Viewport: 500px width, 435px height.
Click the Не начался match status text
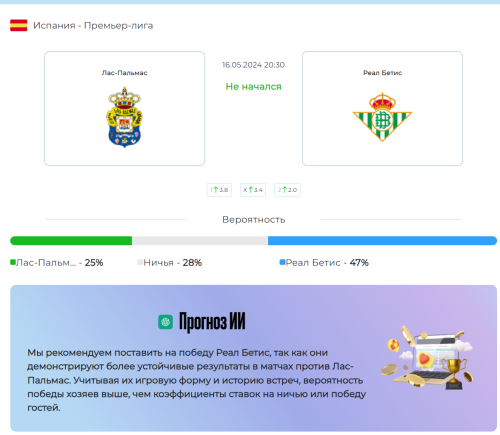tap(253, 87)
